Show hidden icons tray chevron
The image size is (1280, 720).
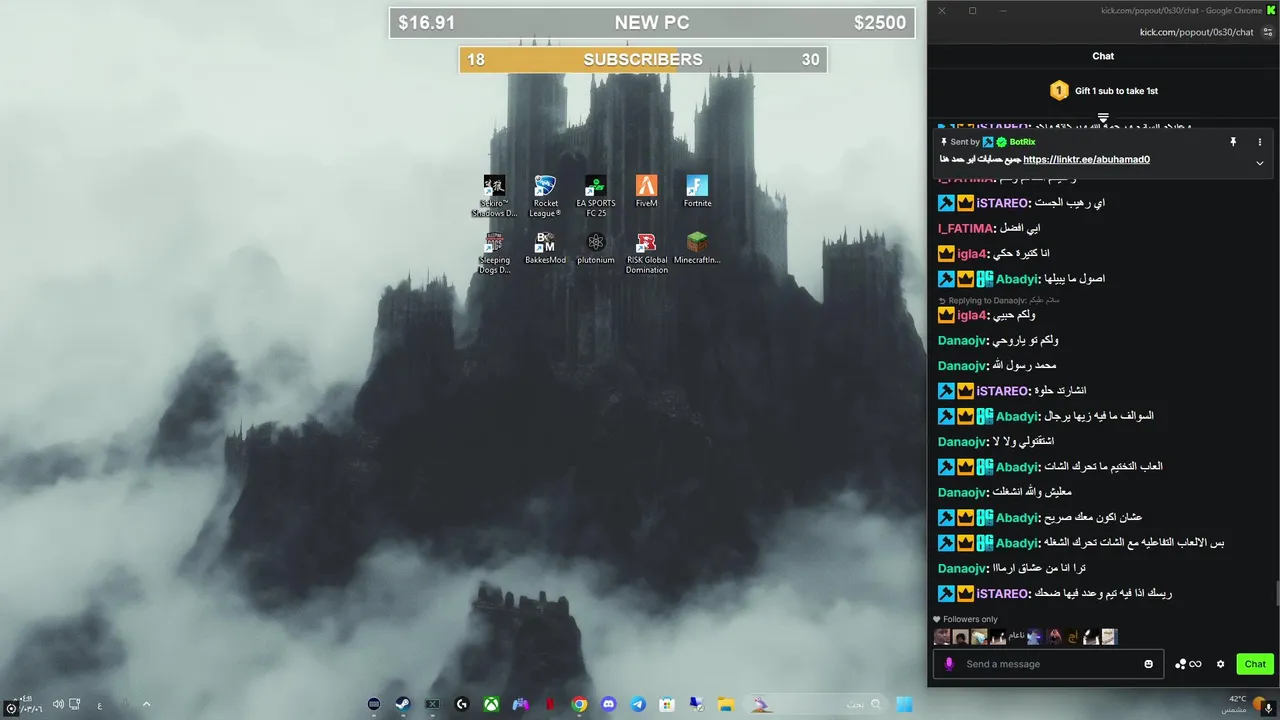pos(146,704)
